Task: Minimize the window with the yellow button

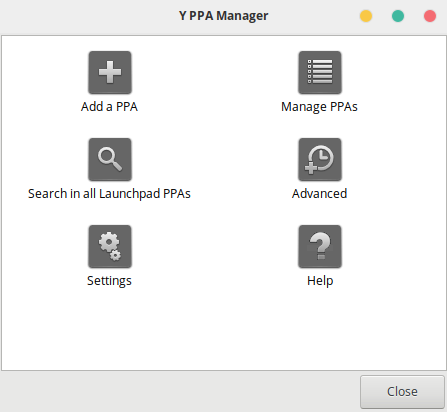Action: pos(366,16)
